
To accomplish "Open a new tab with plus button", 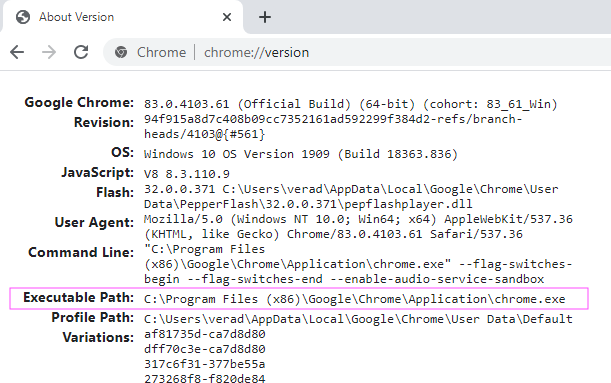I will [265, 17].
